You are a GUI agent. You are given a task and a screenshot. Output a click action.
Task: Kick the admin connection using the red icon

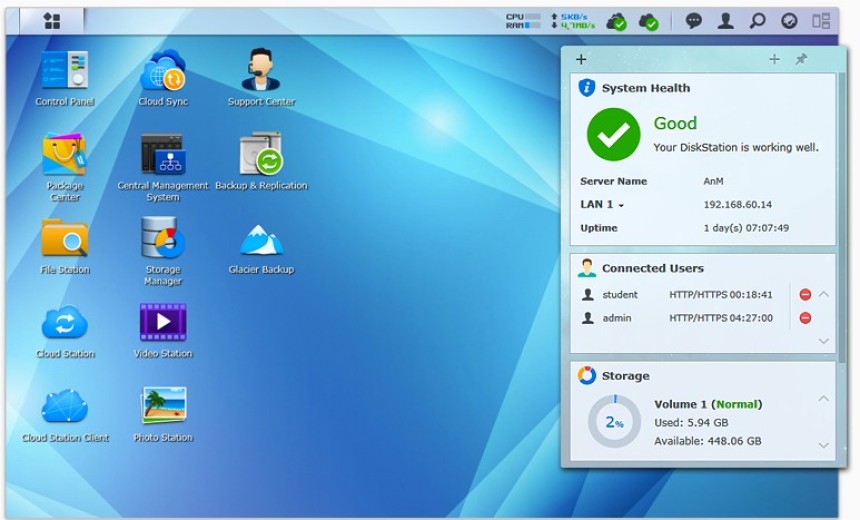click(805, 318)
